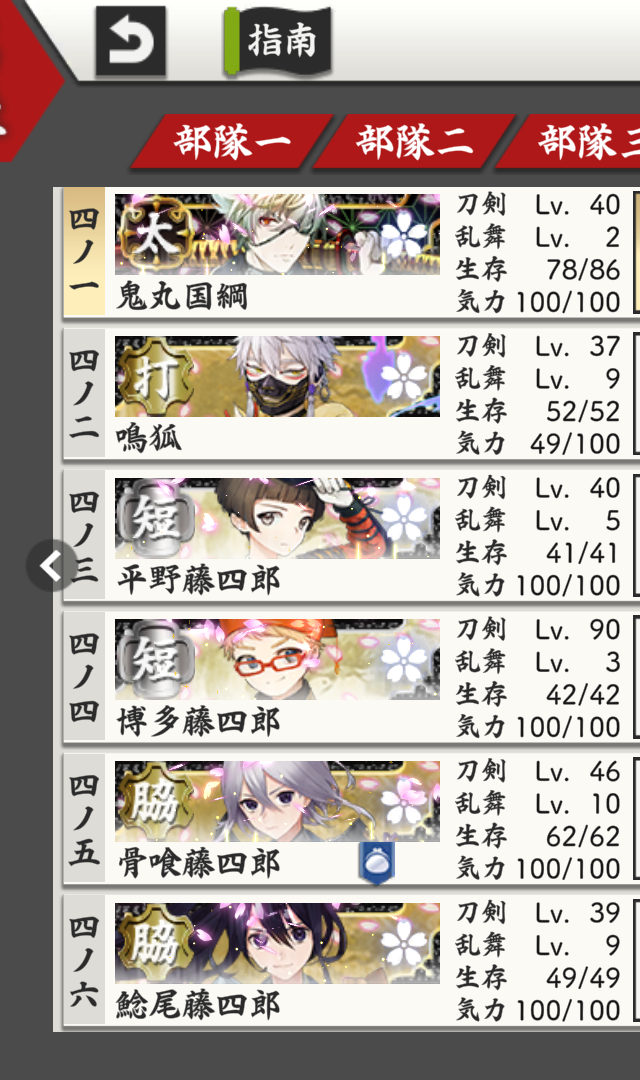This screenshot has width=640, height=1080.
Task: Click 平野藤四郎's 短 tantou icon
Action: point(155,518)
